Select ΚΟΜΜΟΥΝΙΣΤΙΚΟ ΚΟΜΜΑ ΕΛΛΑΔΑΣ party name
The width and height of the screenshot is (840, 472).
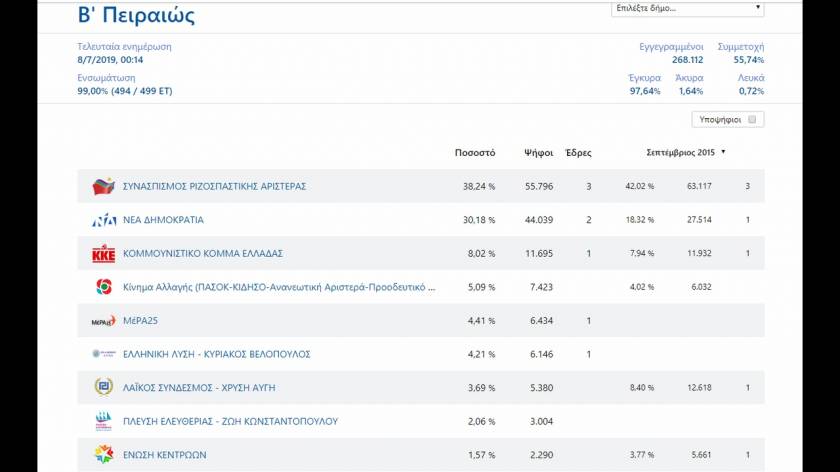pyautogui.click(x=203, y=254)
